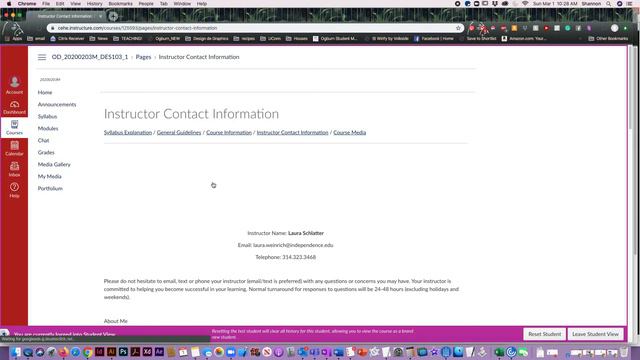Open Portfolium in course navigation
640x360 pixels.
(x=50, y=189)
